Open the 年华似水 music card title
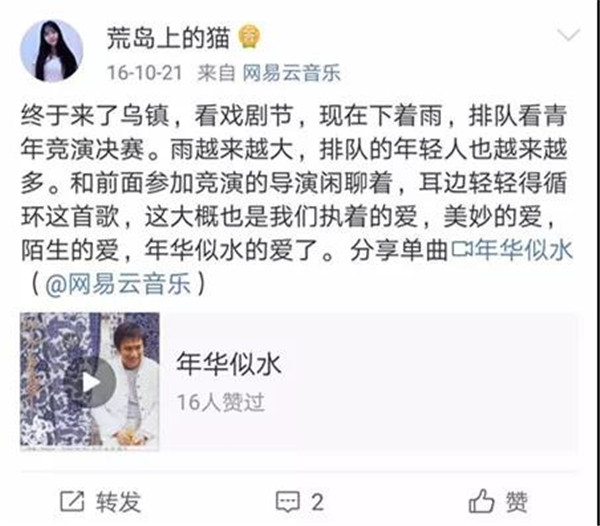The height and width of the screenshot is (526, 600). (228, 364)
